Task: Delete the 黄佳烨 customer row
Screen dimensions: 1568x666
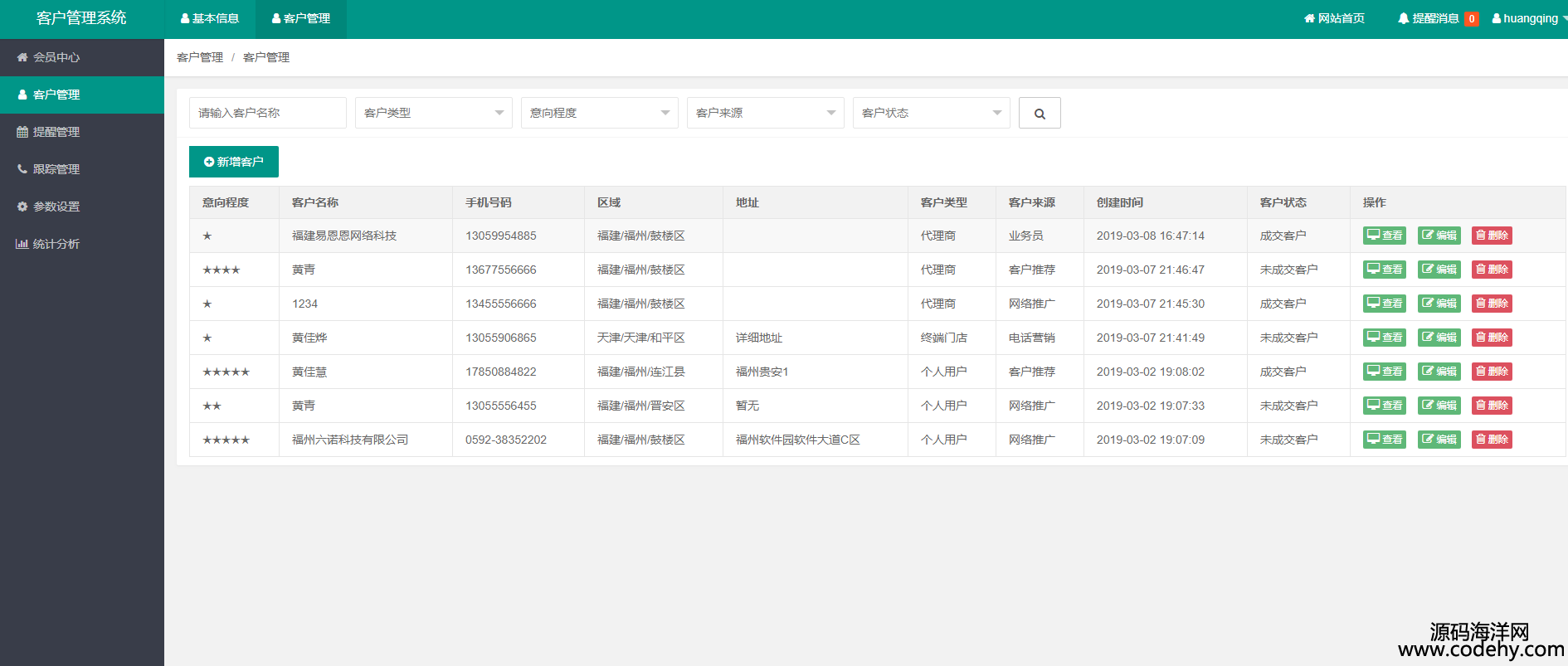Action: click(x=1492, y=338)
